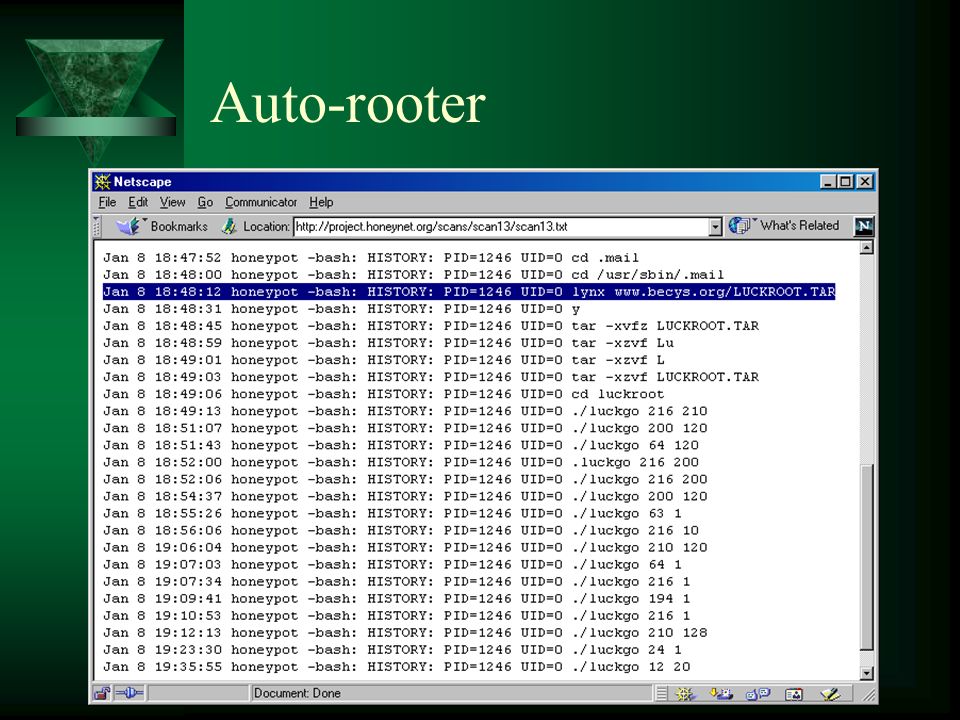Viewport: 960px width, 720px height.
Task: Open Address Book from the component bar
Action: click(x=793, y=694)
